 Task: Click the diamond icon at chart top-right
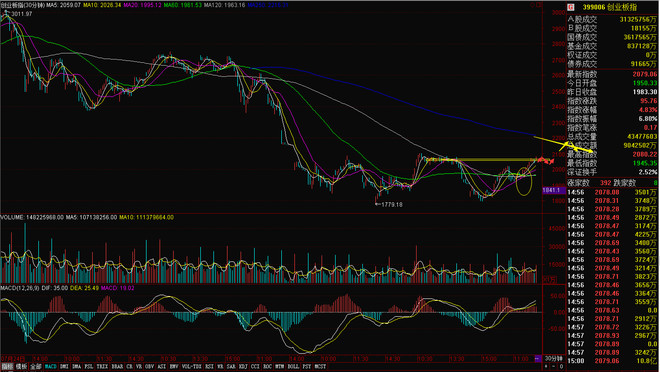pos(532,5)
